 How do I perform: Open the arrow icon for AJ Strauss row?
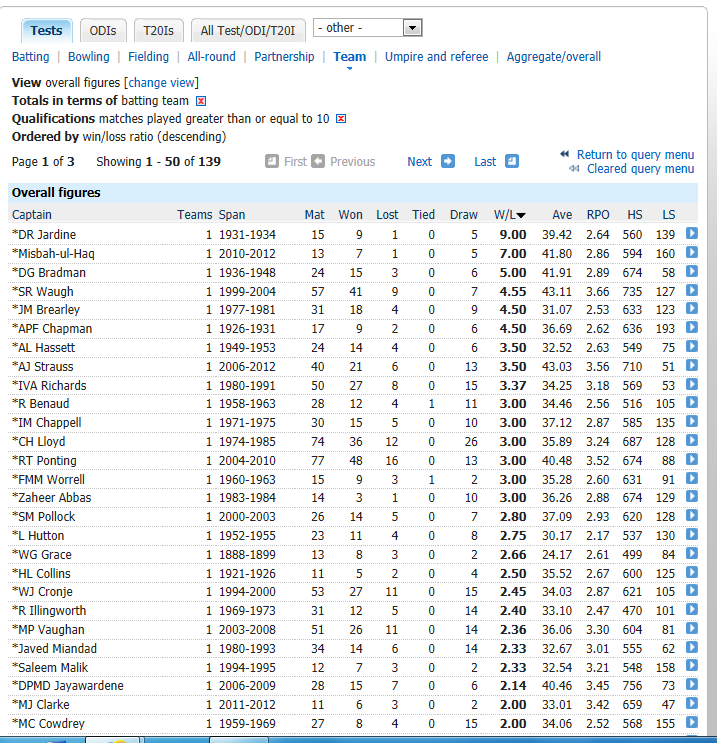coord(692,365)
